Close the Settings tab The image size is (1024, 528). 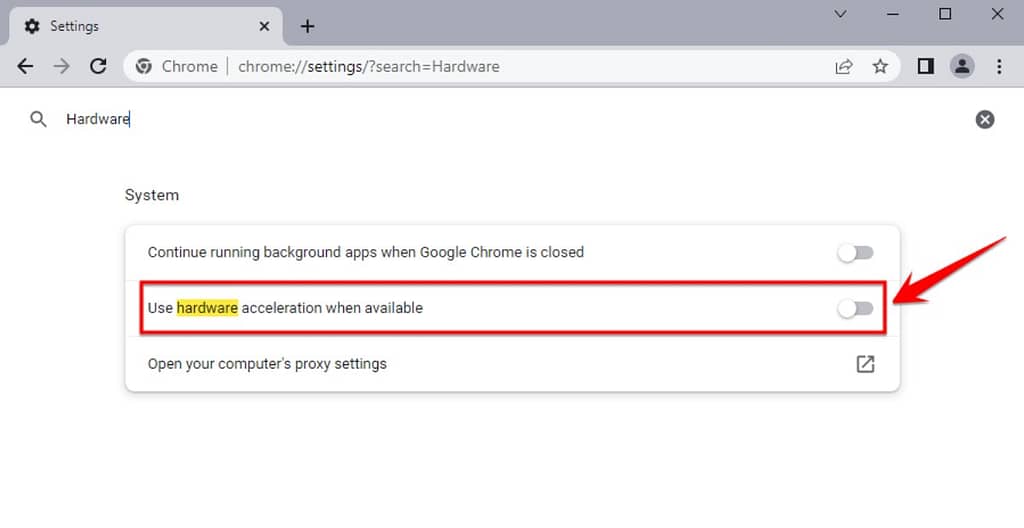pyautogui.click(x=264, y=26)
